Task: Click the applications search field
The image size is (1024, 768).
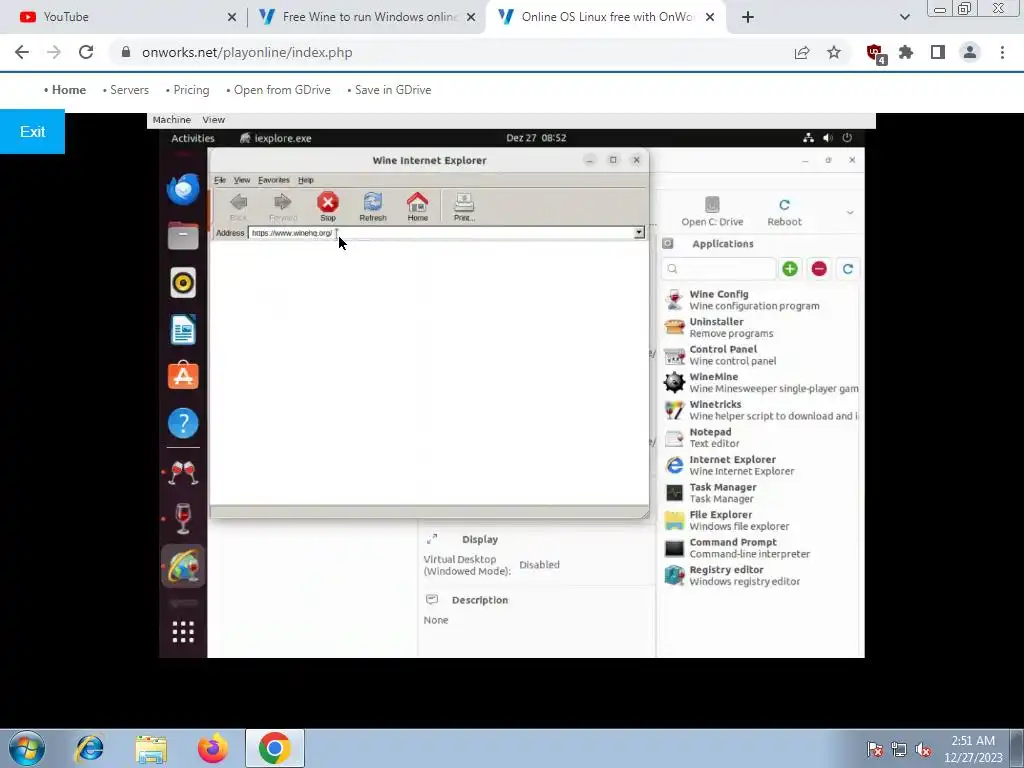Action: coord(718,268)
